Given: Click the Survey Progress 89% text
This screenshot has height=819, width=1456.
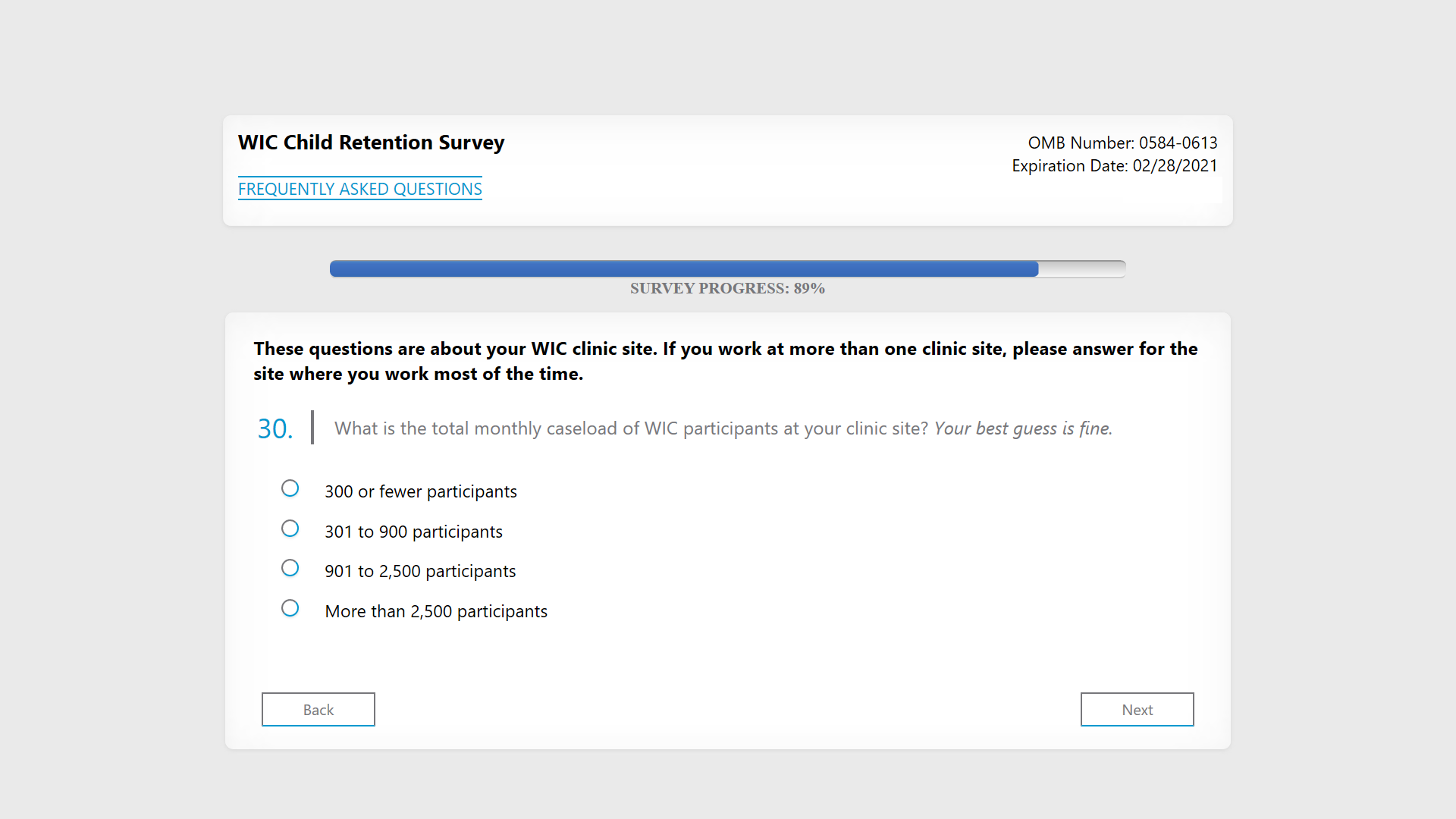Looking at the screenshot, I should coord(727,288).
